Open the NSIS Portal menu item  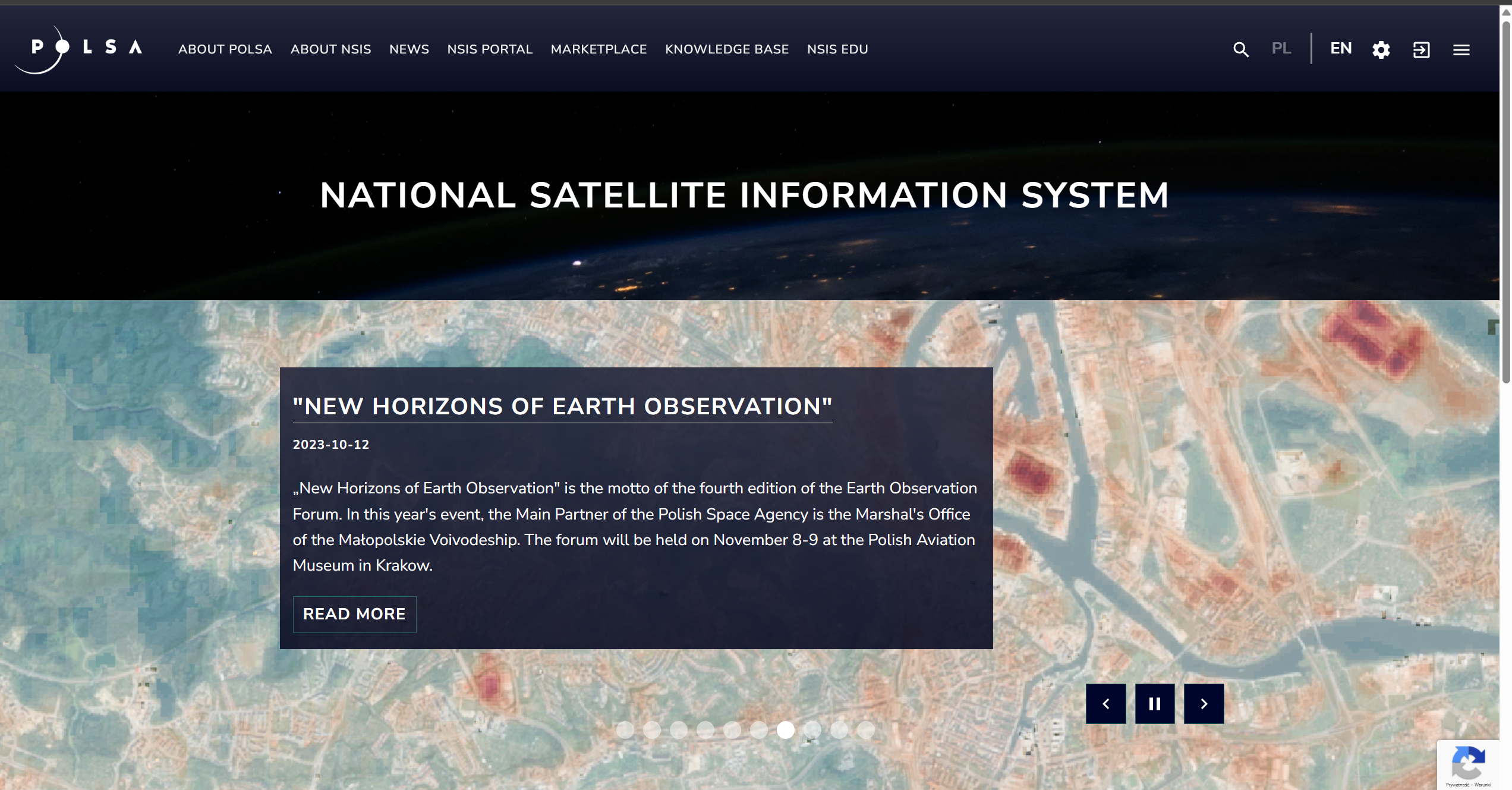[489, 49]
